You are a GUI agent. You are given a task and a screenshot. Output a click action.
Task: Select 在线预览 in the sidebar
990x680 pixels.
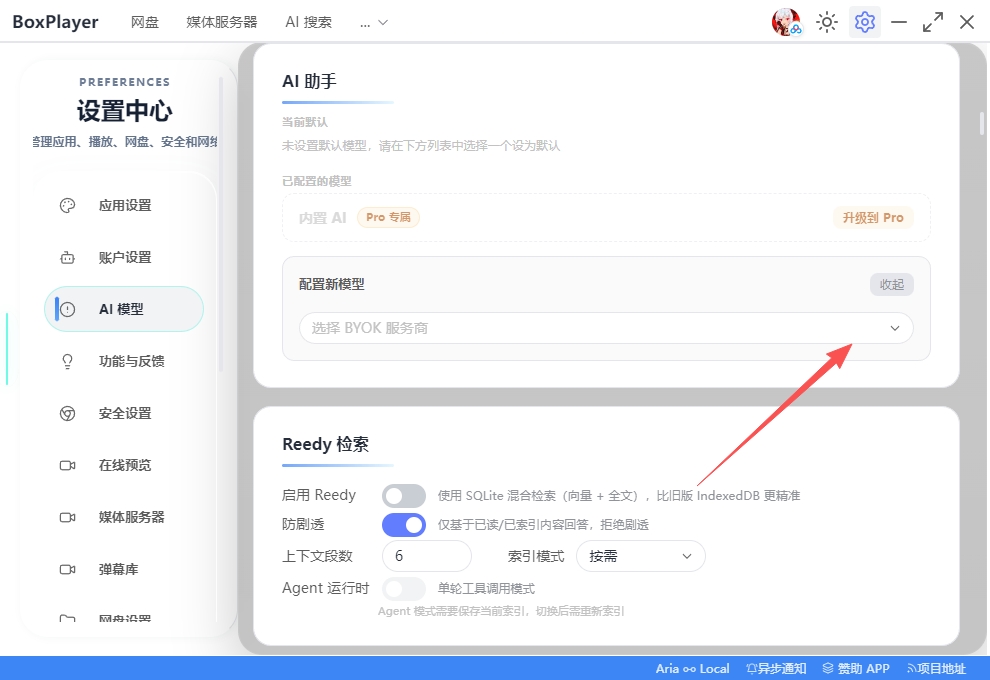(124, 465)
